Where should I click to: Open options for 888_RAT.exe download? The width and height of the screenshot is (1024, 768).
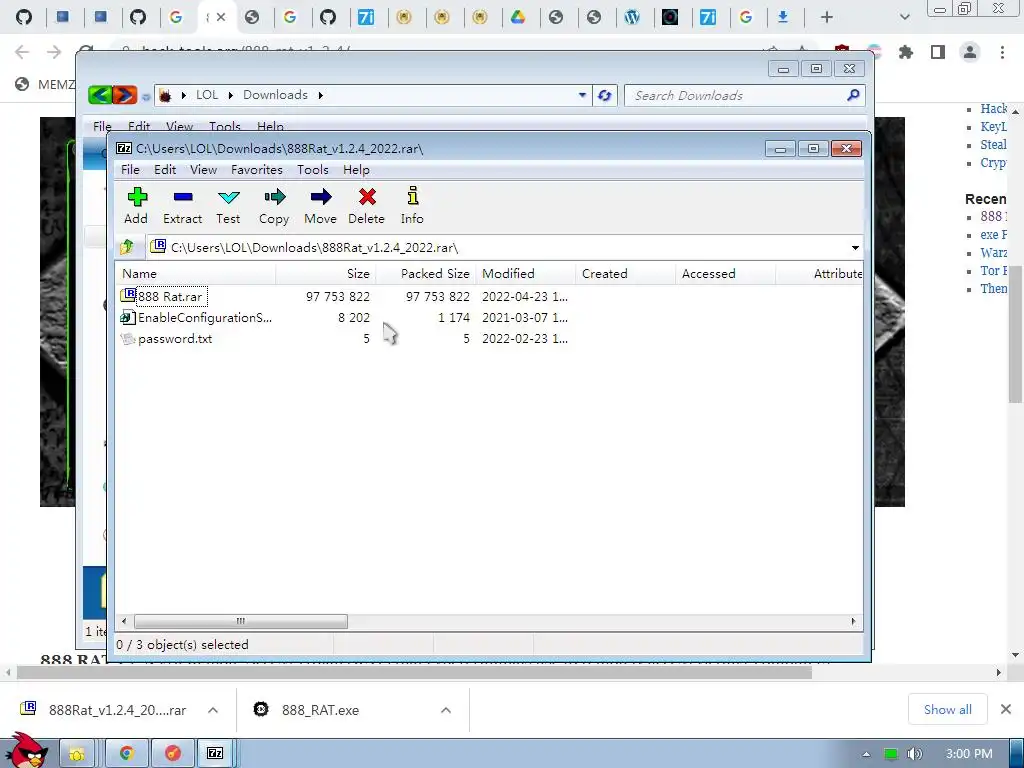click(446, 710)
